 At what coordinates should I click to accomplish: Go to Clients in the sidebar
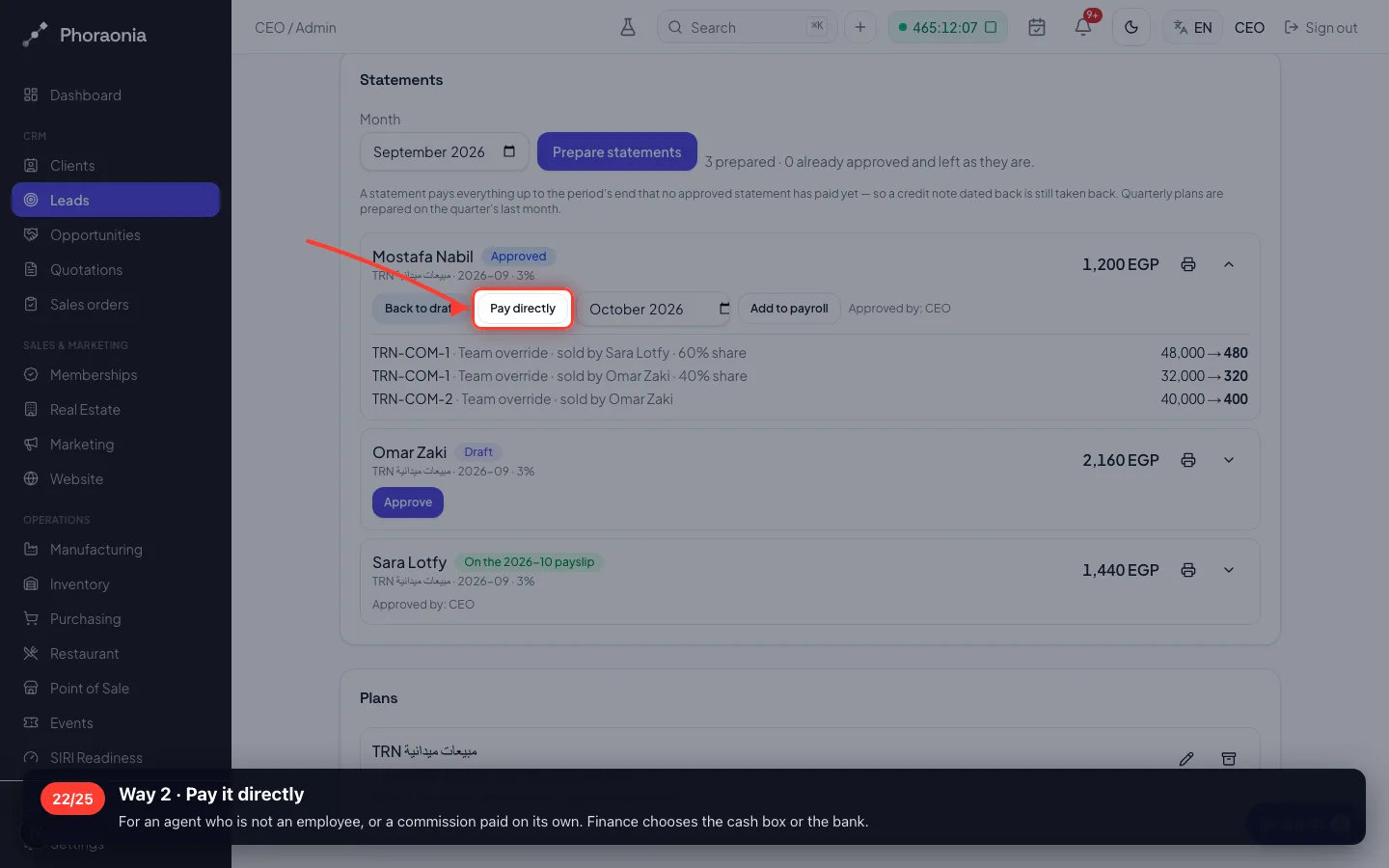click(x=116, y=165)
